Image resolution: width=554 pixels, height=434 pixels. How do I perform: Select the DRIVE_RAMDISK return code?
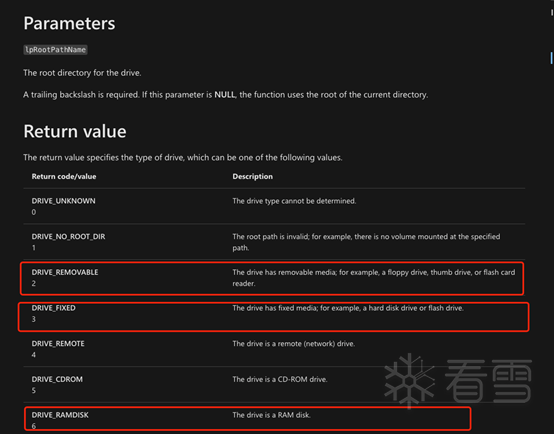pos(60,415)
